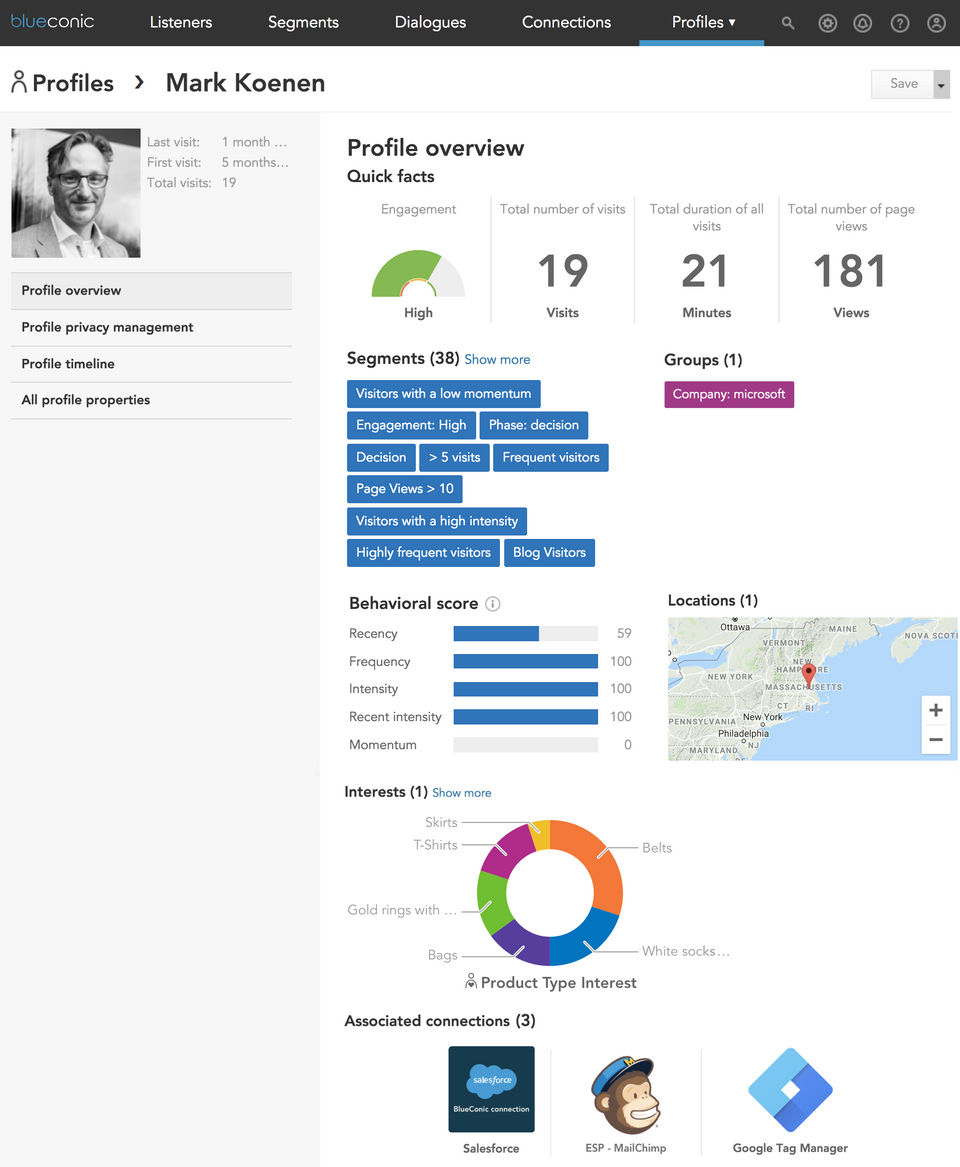Open the Segments tab
Screen dimensions: 960x1167
click(303, 22)
